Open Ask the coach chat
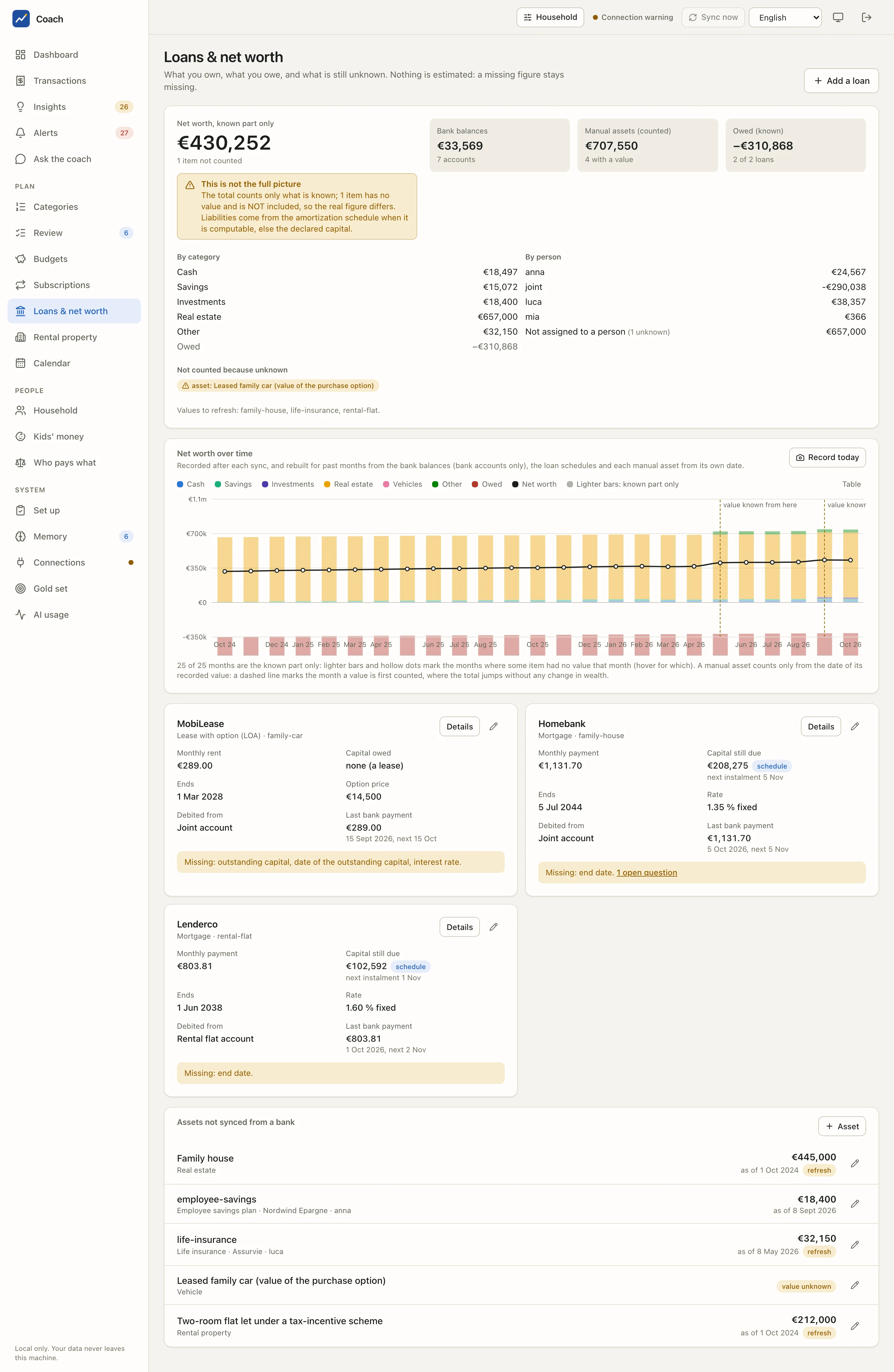The image size is (894, 1372). 74,159
